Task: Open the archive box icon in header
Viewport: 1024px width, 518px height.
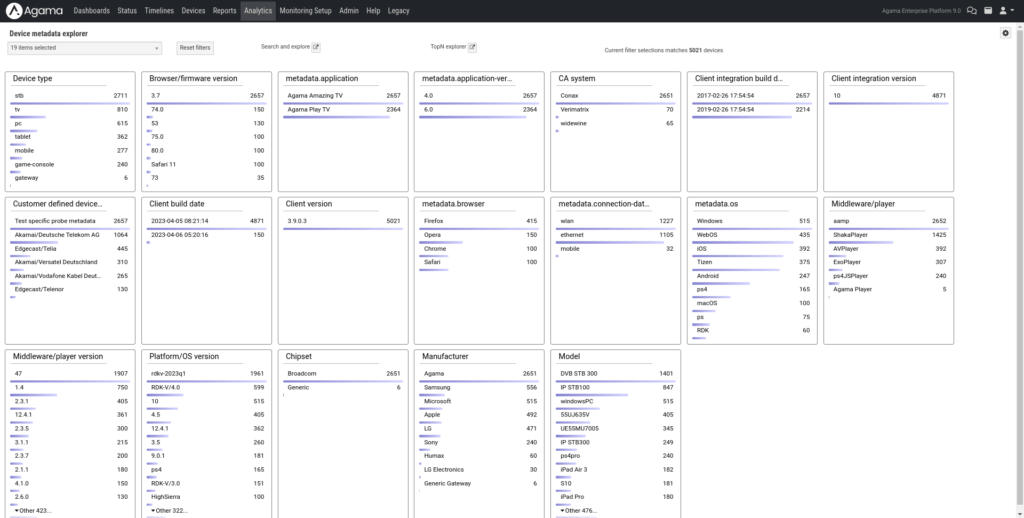Action: click(x=987, y=10)
